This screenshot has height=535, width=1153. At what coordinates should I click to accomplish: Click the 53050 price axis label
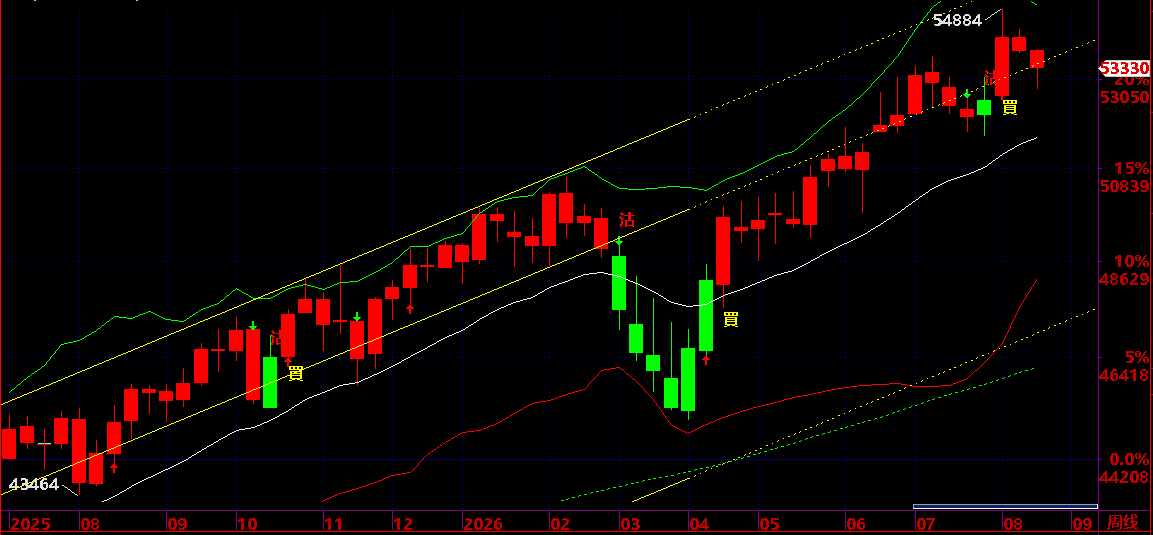point(1125,98)
